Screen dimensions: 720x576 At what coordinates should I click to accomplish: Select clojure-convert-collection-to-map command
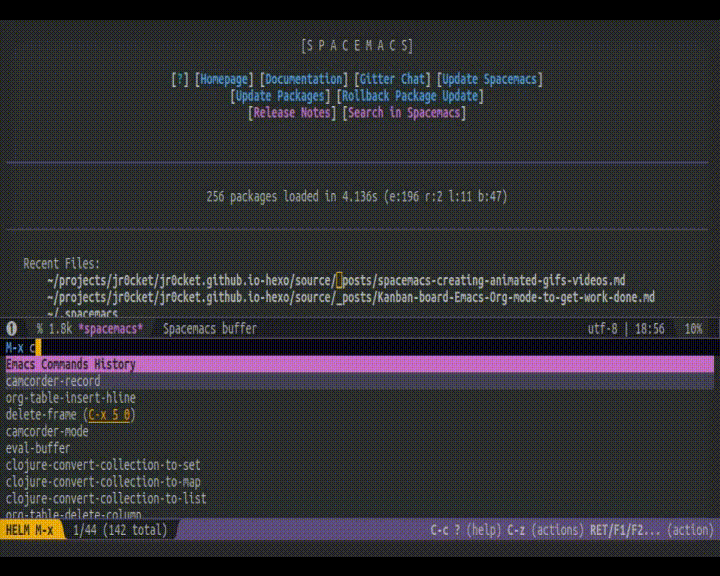pyautogui.click(x=103, y=482)
